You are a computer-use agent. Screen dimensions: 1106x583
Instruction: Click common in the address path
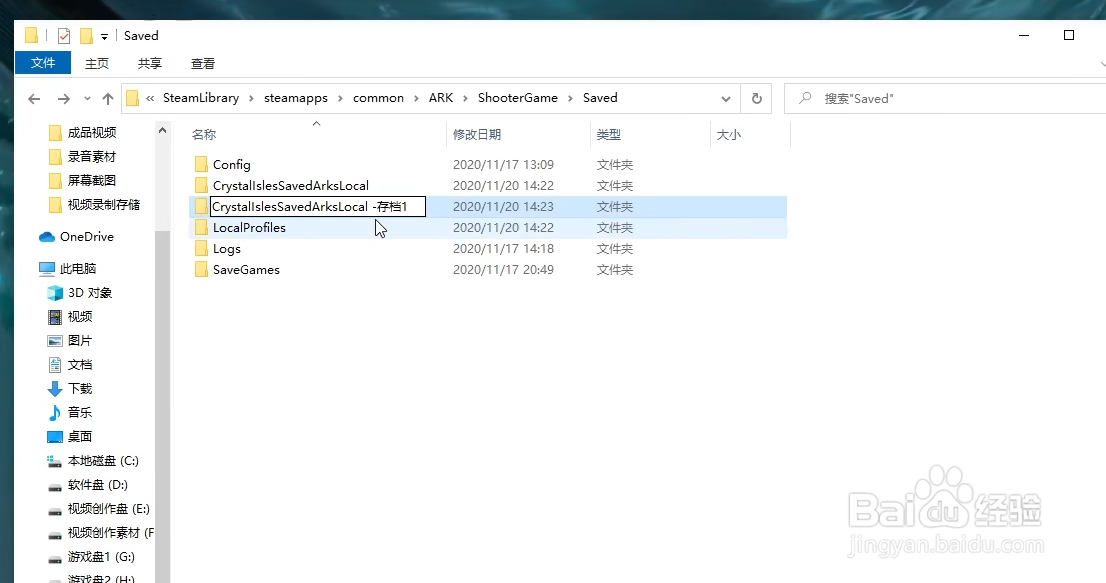pos(378,98)
